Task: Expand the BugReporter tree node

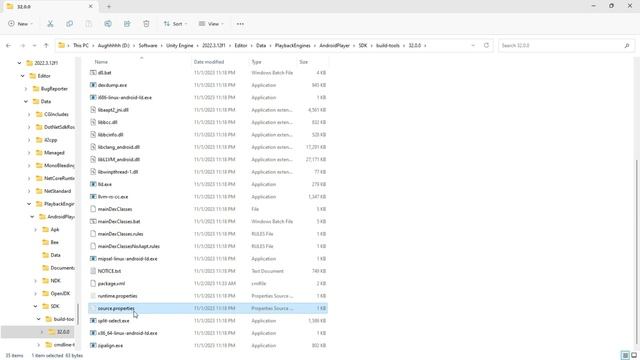Action: (x=26, y=89)
